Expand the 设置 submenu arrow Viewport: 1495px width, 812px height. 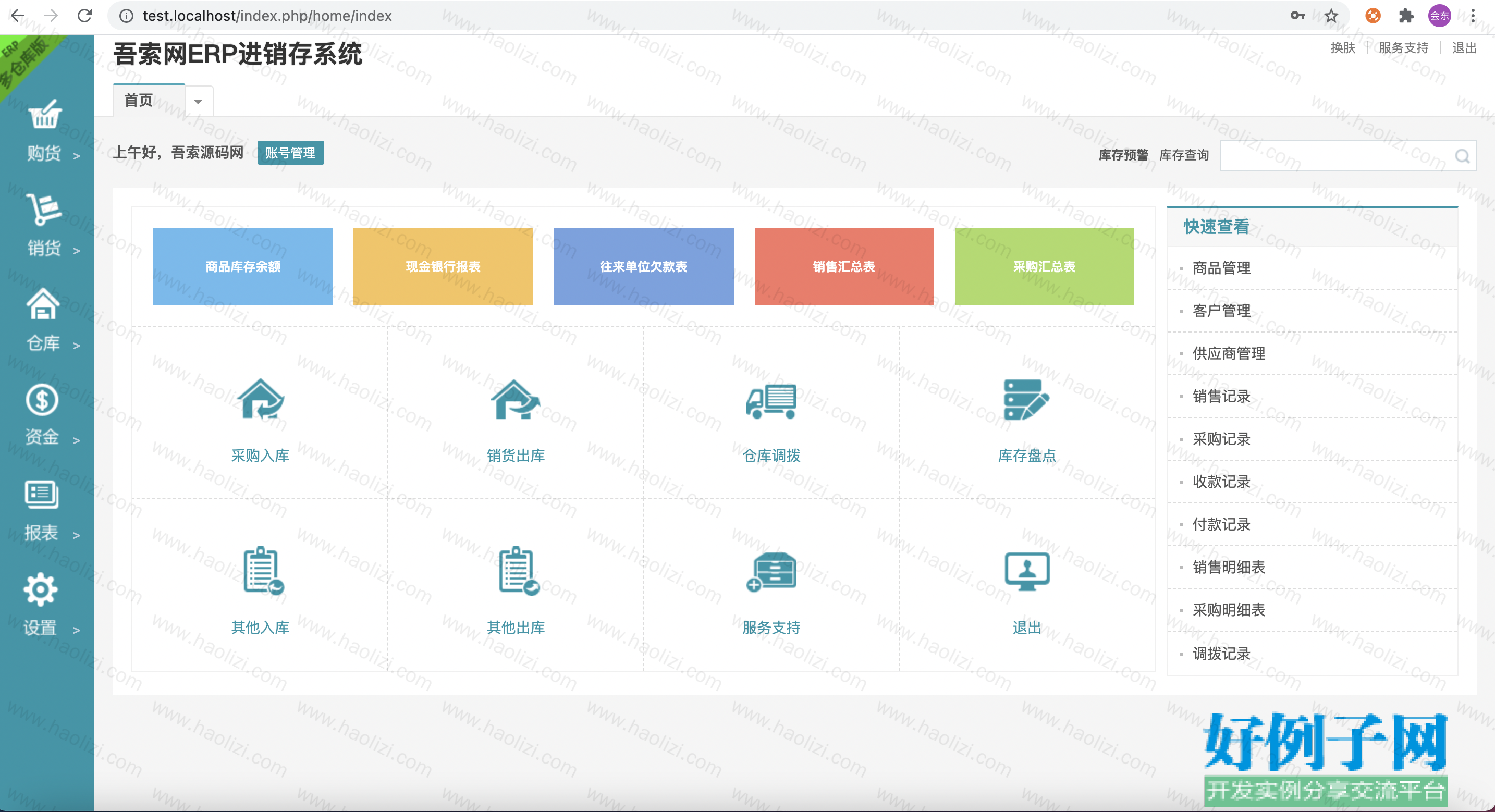coord(77,630)
